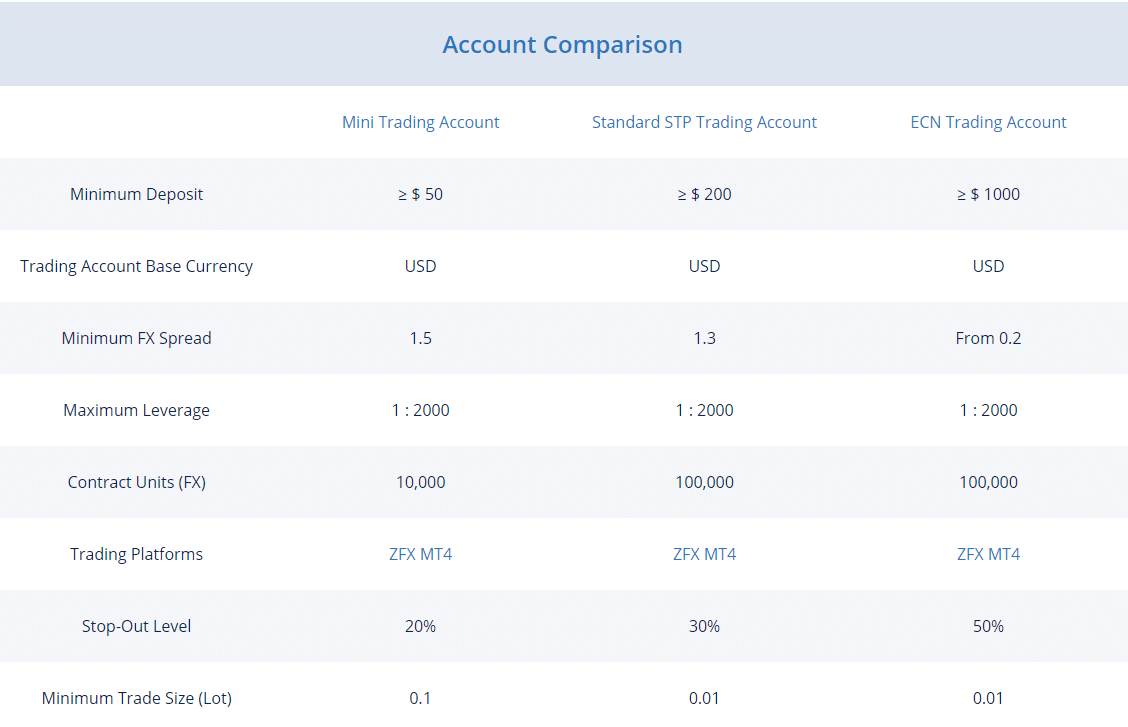Viewport: 1128px width, 727px height.
Task: Click the 1.5 spread value
Action: click(420, 338)
